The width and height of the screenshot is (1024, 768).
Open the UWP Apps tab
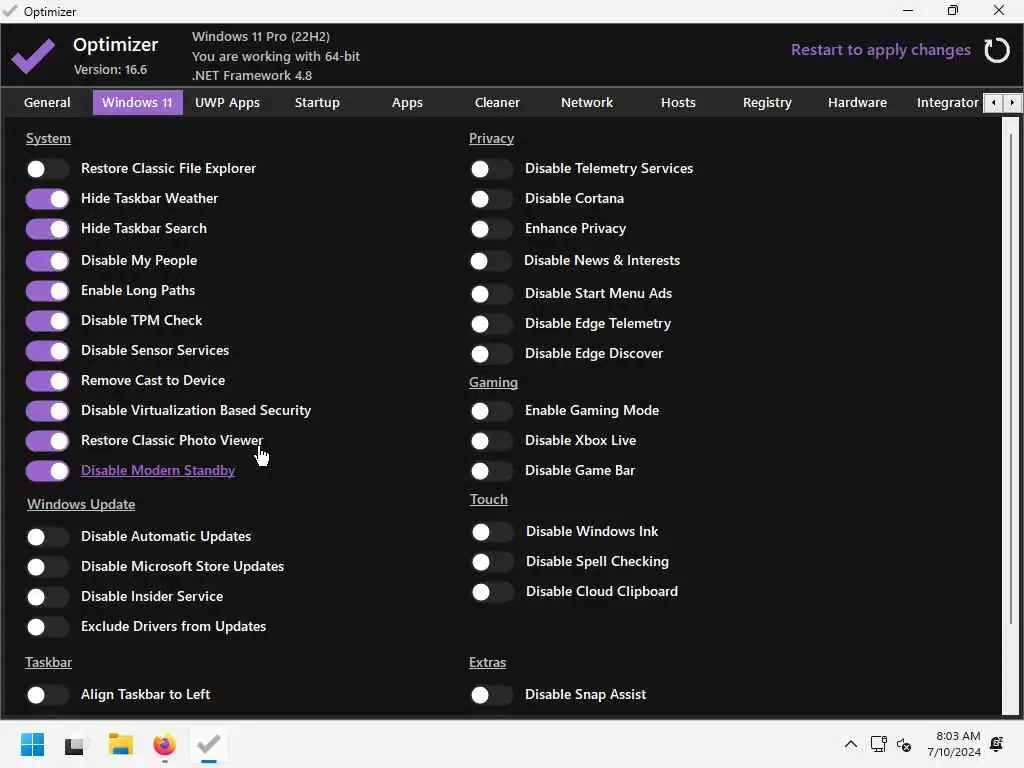pos(227,103)
